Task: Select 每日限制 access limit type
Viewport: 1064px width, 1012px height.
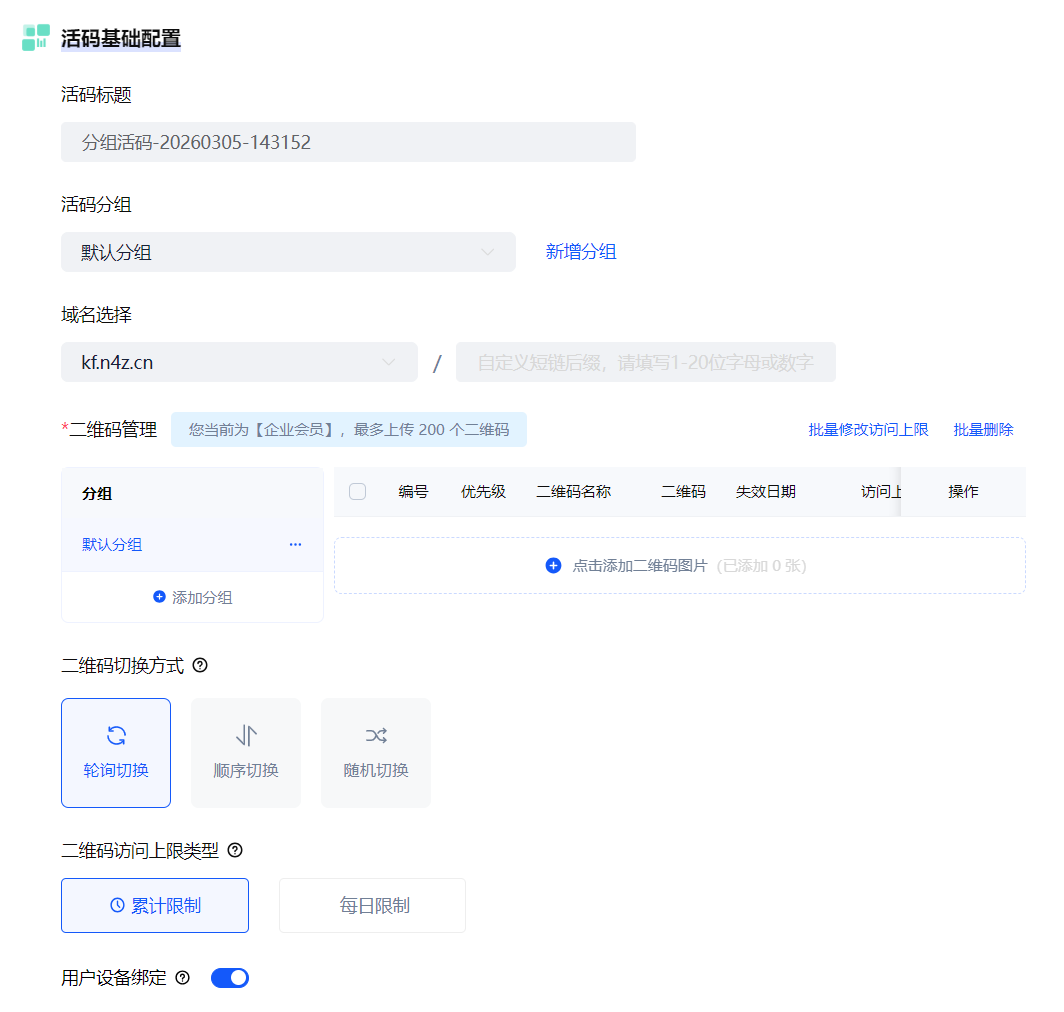Action: pyautogui.click(x=372, y=905)
